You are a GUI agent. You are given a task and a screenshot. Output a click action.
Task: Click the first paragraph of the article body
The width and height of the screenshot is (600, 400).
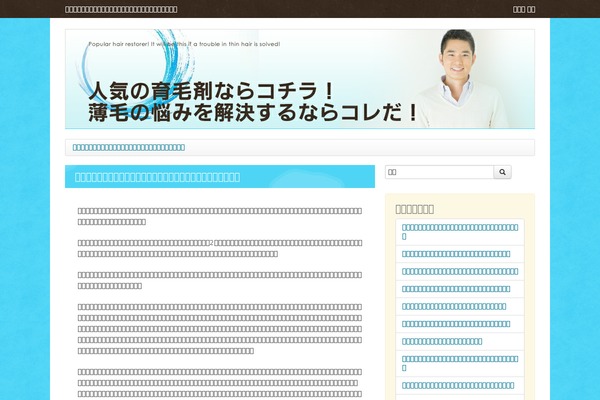(219, 216)
